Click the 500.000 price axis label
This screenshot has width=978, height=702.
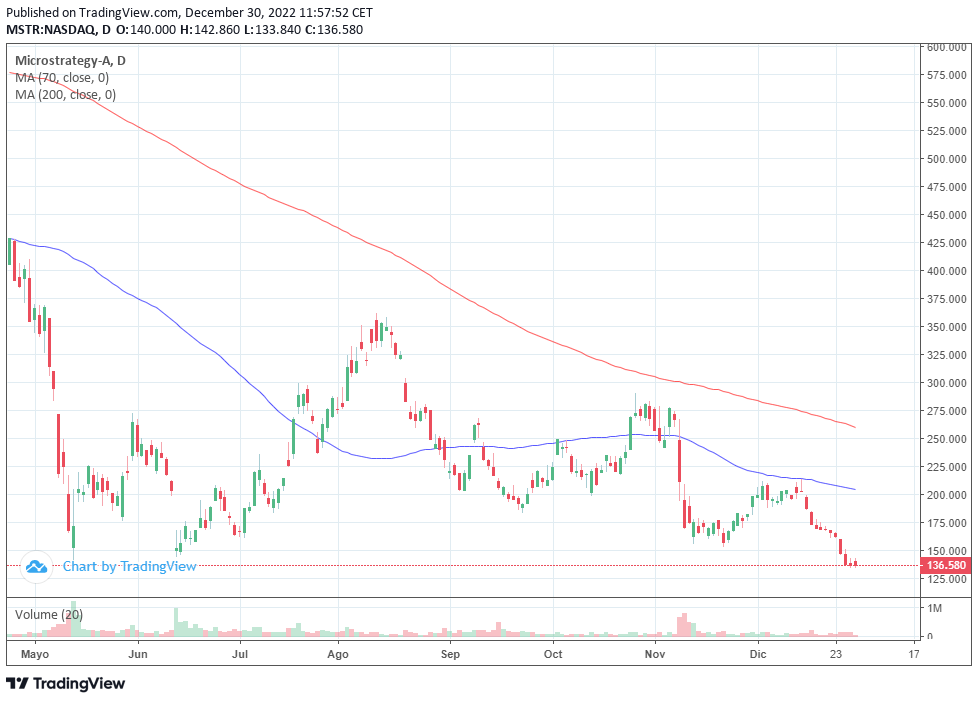tap(947, 159)
